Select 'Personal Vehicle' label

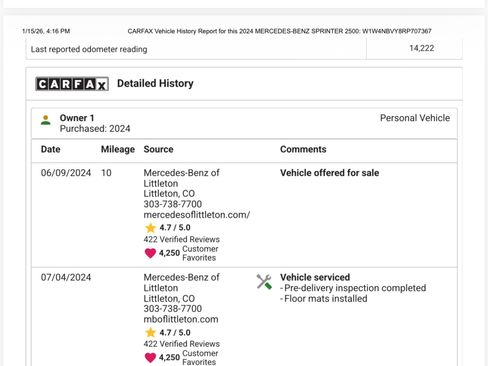[x=415, y=118]
